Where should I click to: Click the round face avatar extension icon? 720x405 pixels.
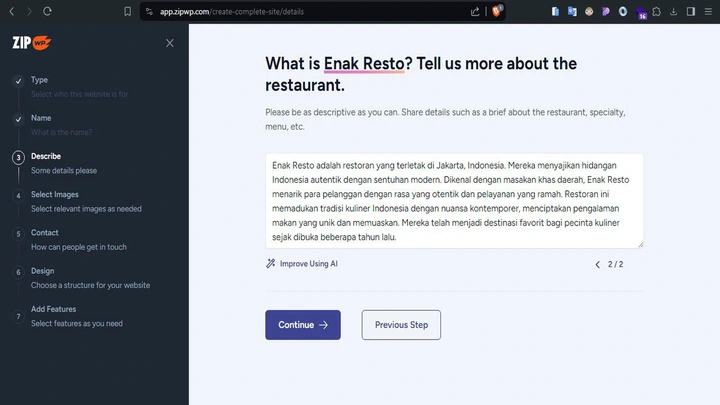[x=589, y=11]
